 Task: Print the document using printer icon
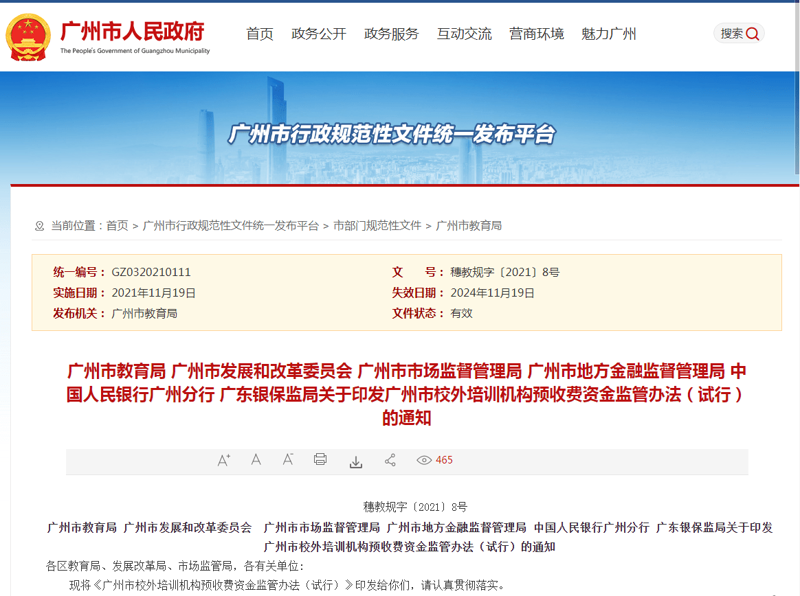pyautogui.click(x=320, y=459)
